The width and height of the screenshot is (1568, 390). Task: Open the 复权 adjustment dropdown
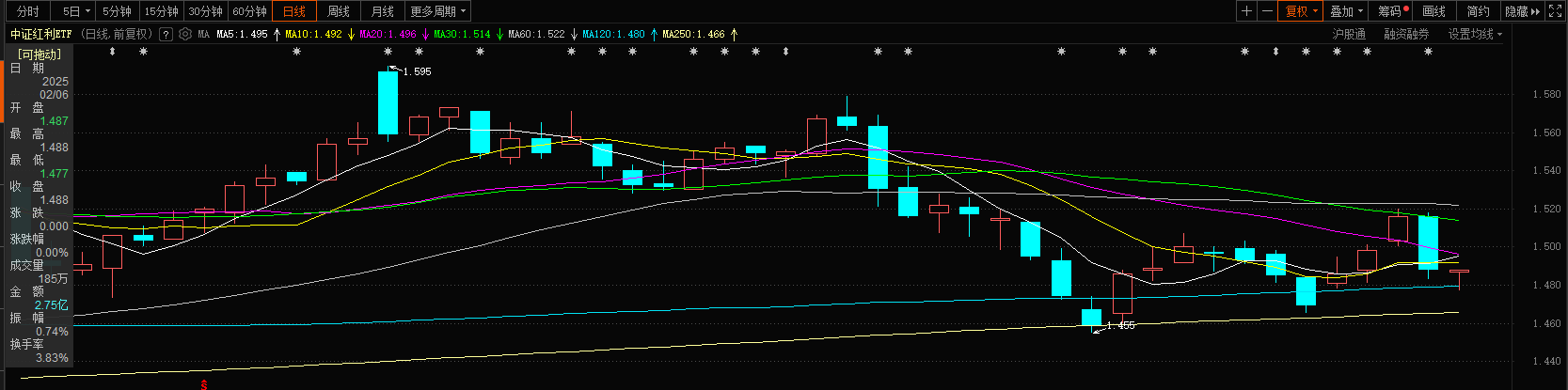[1302, 11]
